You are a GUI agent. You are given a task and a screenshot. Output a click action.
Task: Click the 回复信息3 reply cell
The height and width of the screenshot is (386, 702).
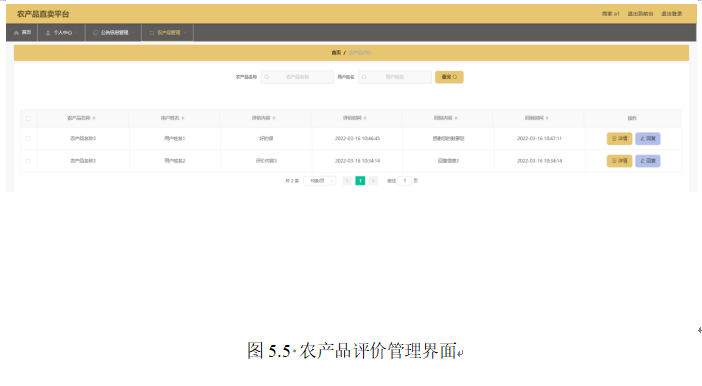448,161
